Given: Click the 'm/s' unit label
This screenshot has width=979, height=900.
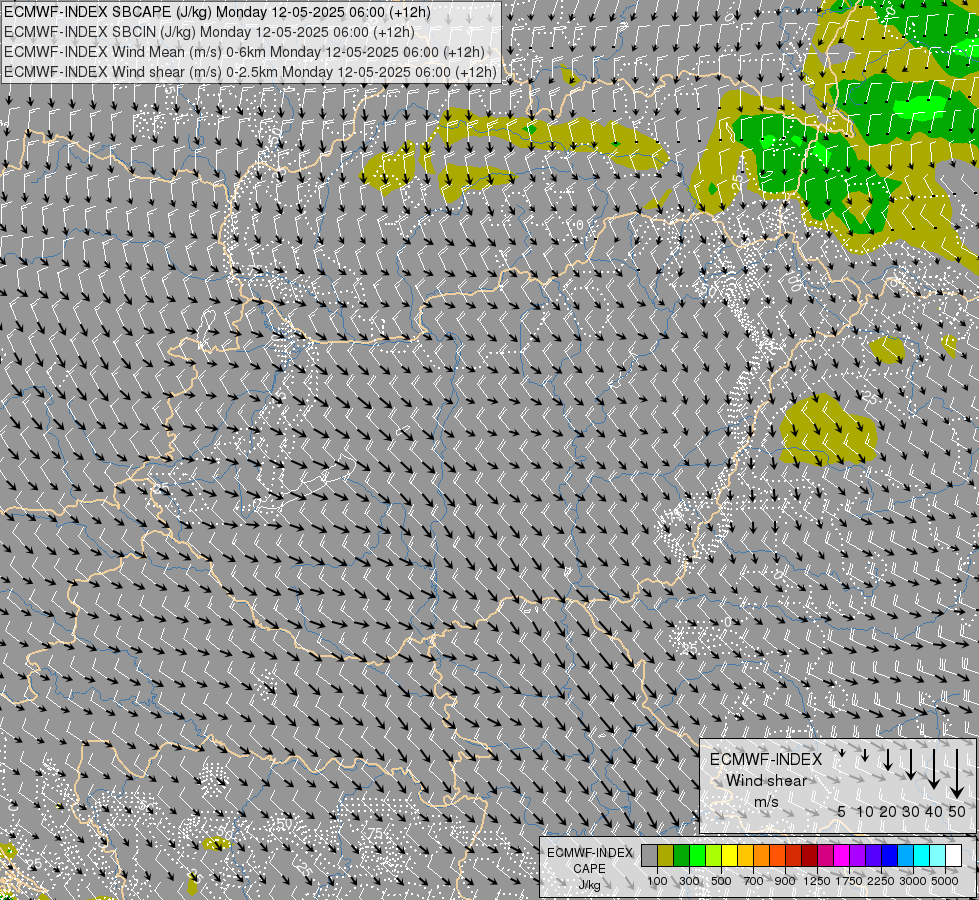Looking at the screenshot, I should (766, 801).
